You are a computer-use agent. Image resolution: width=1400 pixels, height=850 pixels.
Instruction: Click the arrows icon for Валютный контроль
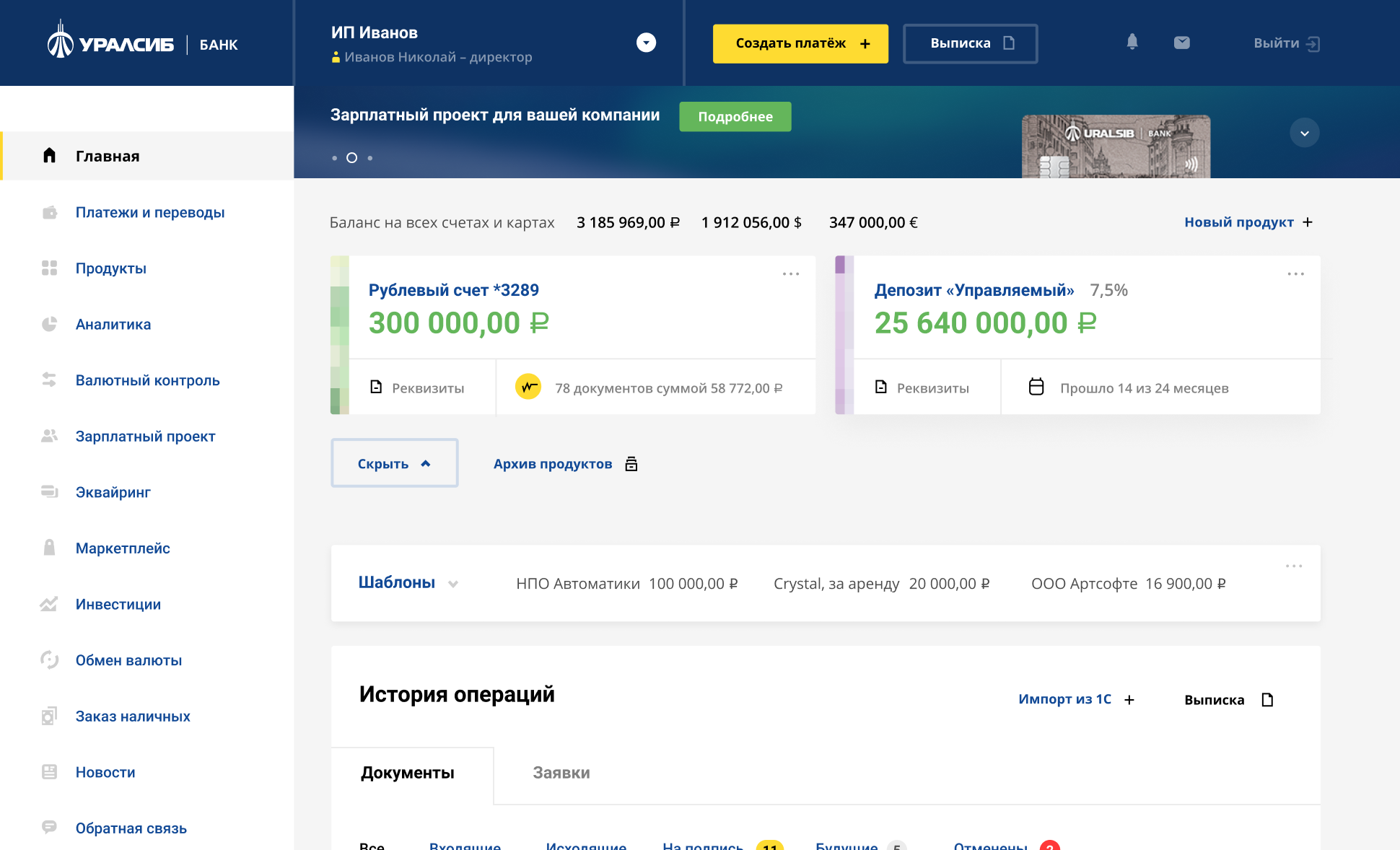coord(49,380)
